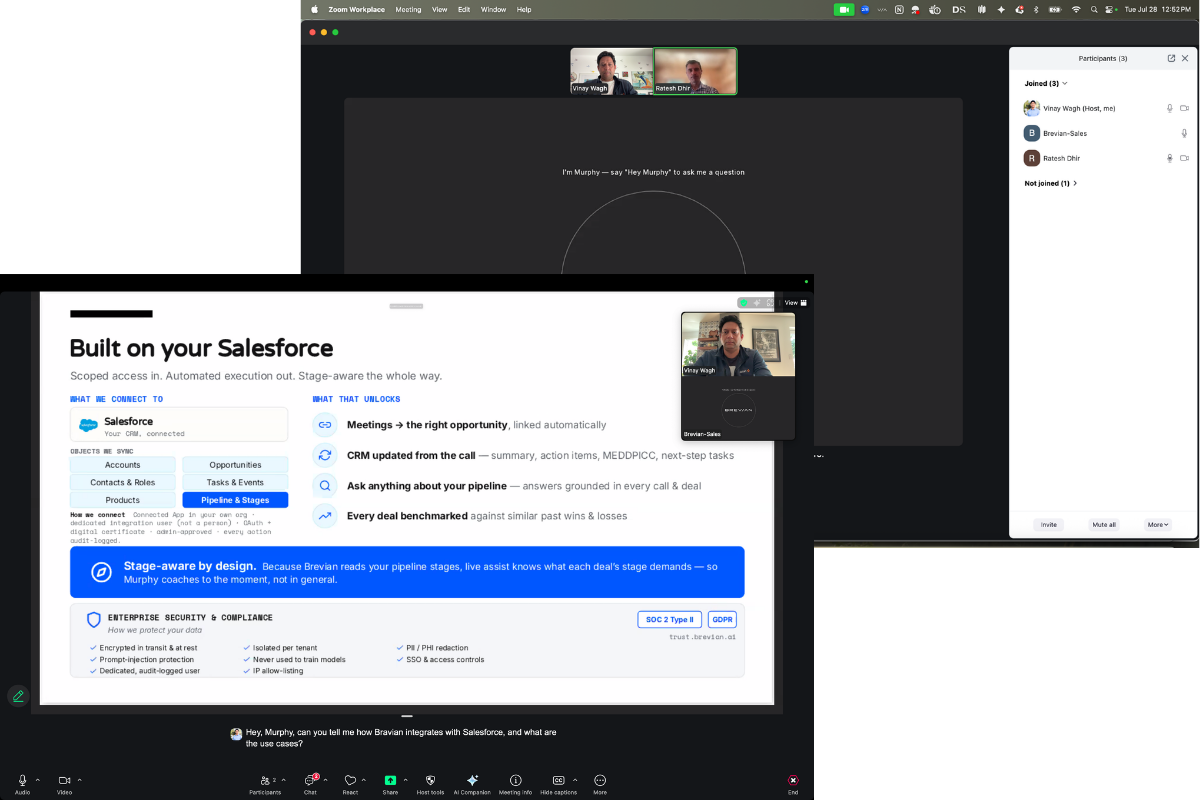Click the Invite button in Participants panel

point(1048,524)
